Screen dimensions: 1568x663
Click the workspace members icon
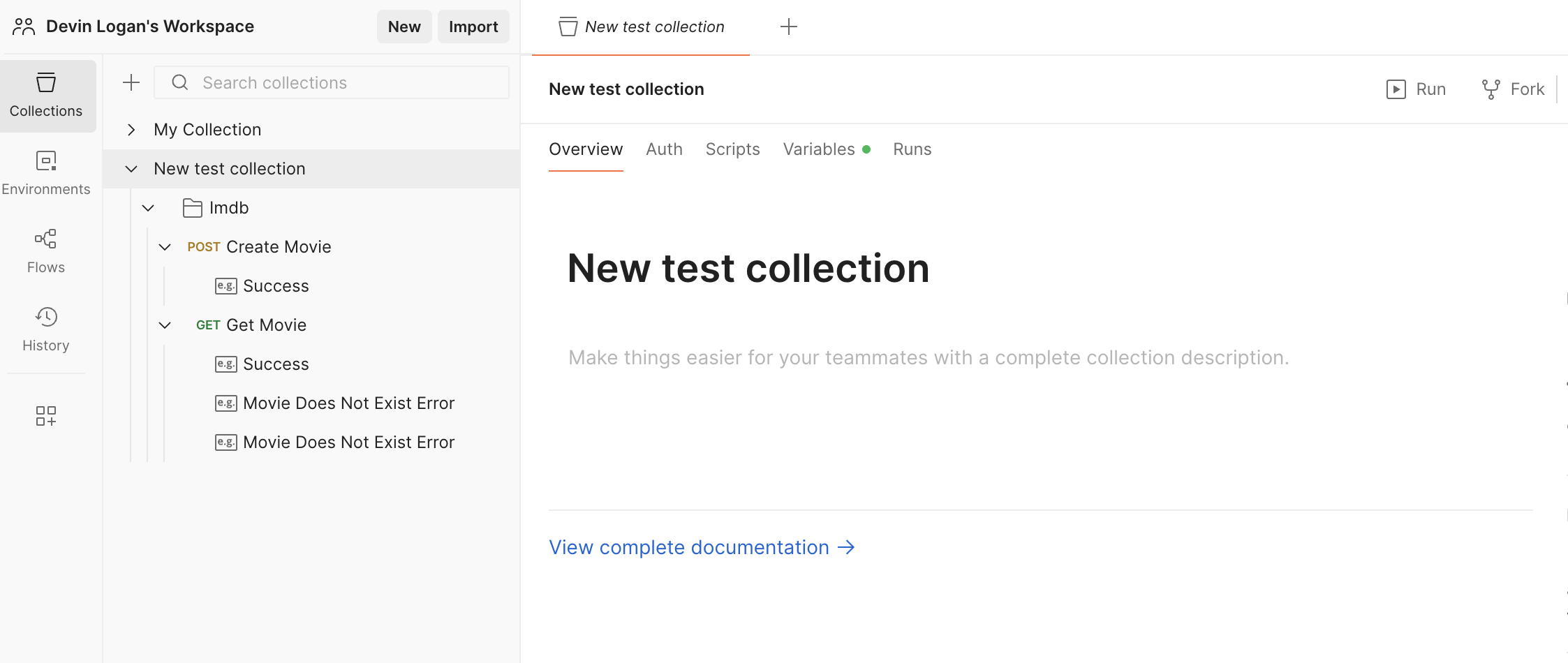(23, 26)
